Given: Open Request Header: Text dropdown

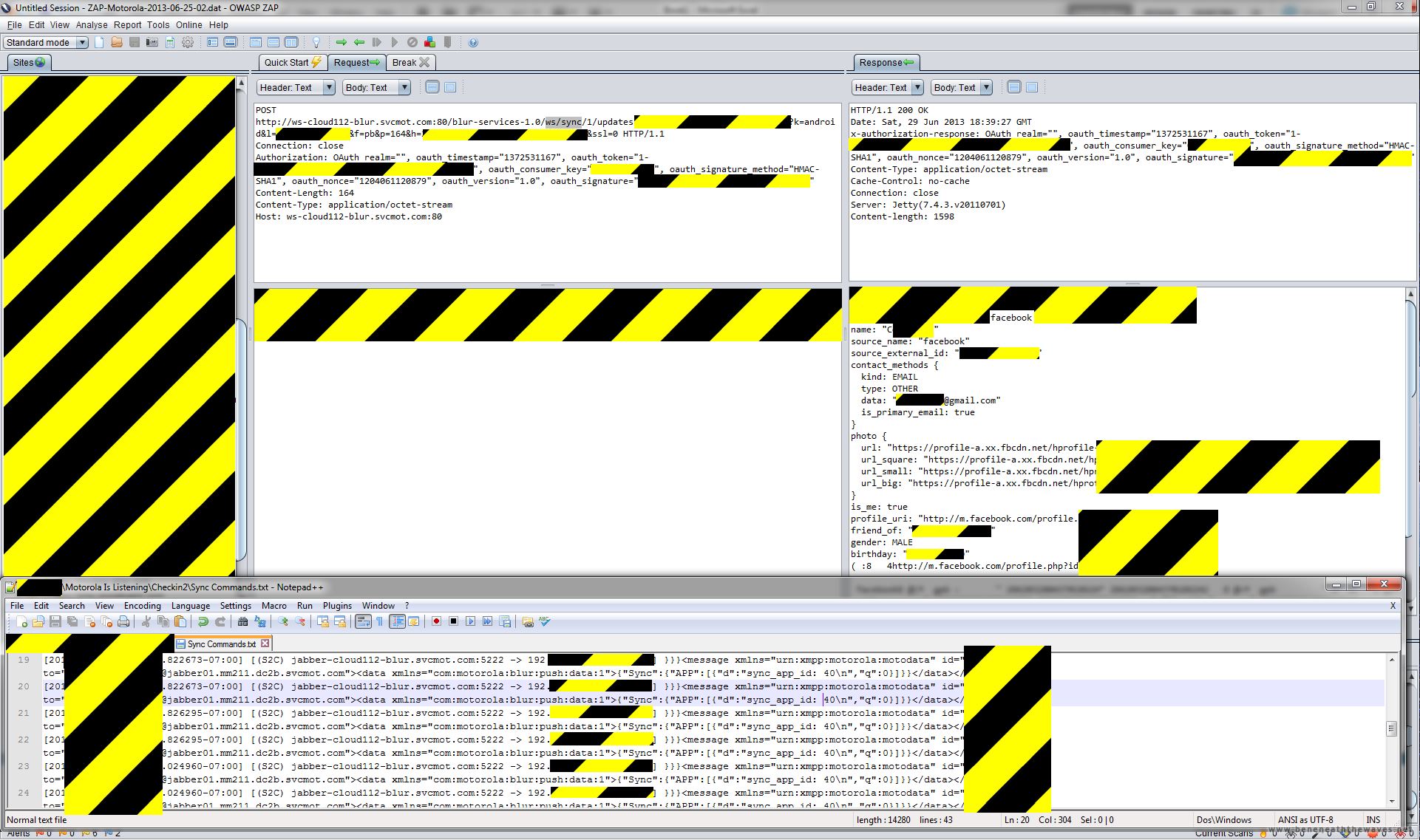Looking at the screenshot, I should point(294,87).
